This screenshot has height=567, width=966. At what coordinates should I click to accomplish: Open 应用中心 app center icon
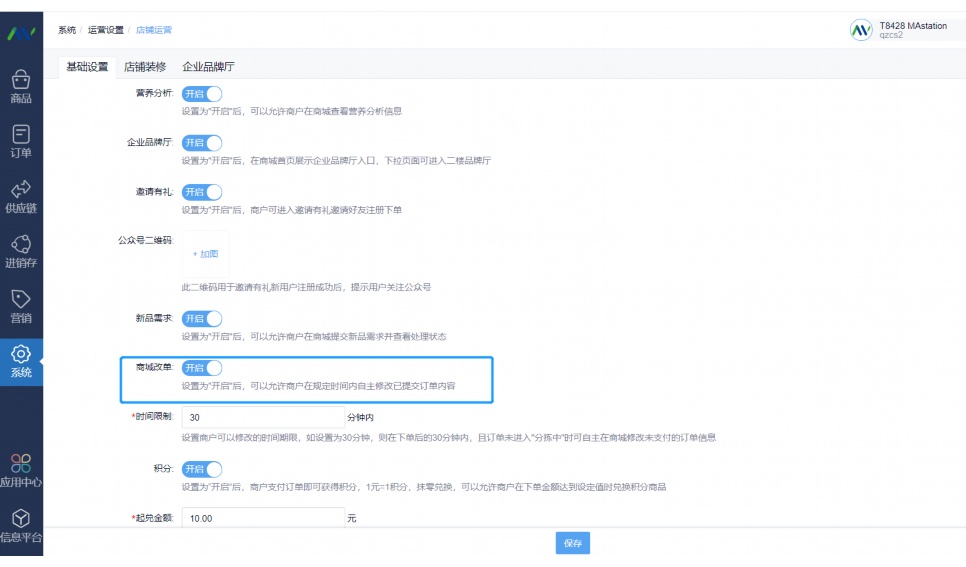[x=21, y=470]
